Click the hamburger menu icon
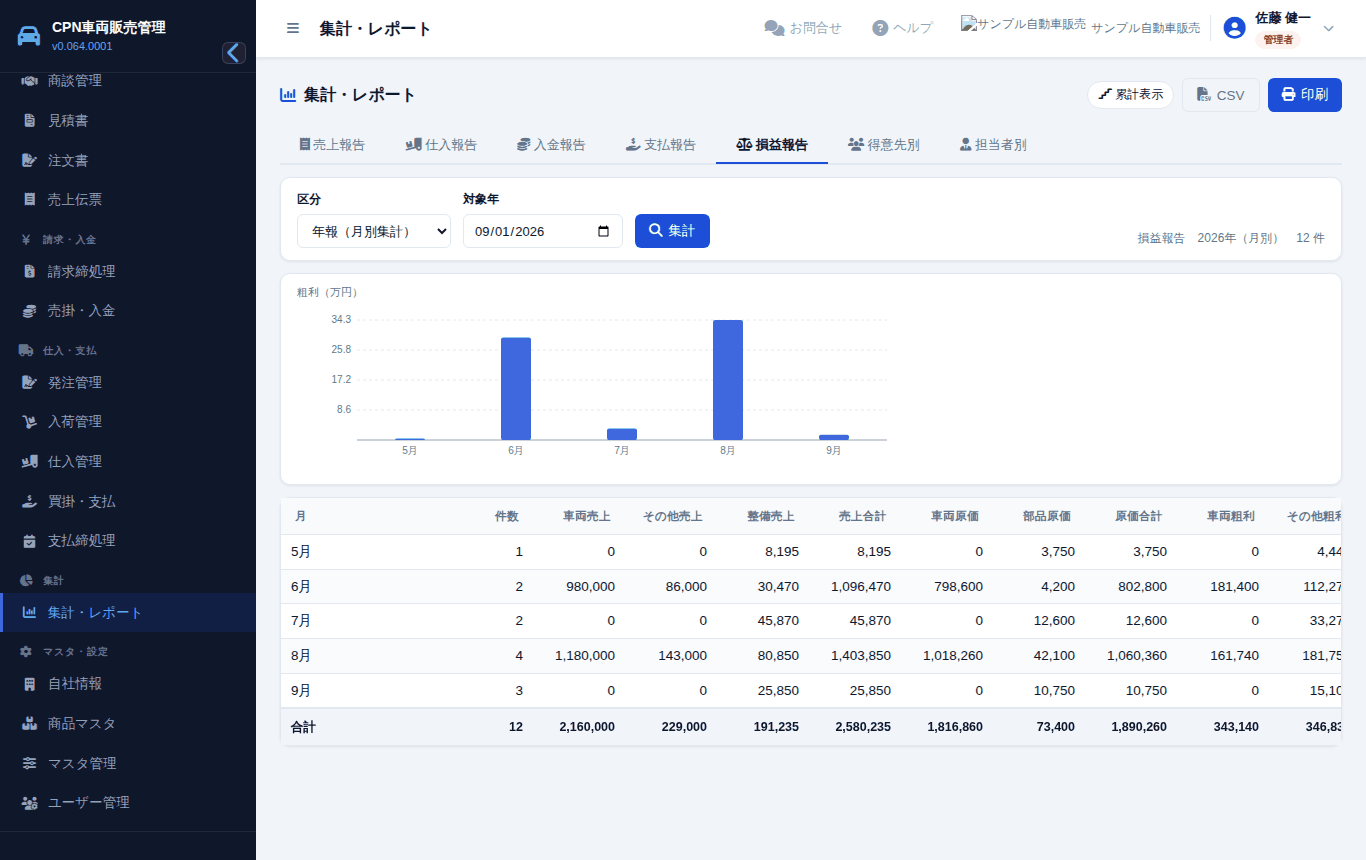Viewport: 1366px width, 860px height. point(293,28)
